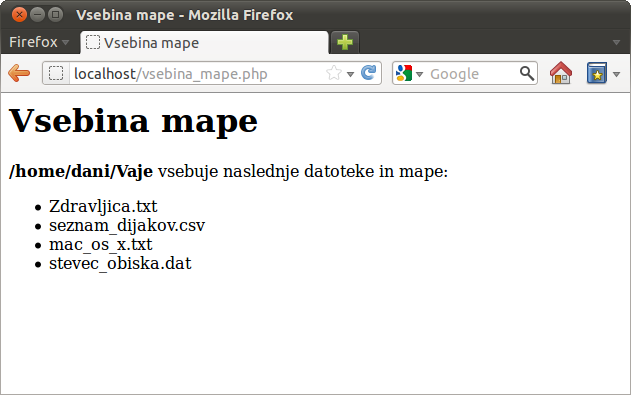Image resolution: width=631 pixels, height=395 pixels.
Task: Click the window title text
Action: tap(185, 15)
